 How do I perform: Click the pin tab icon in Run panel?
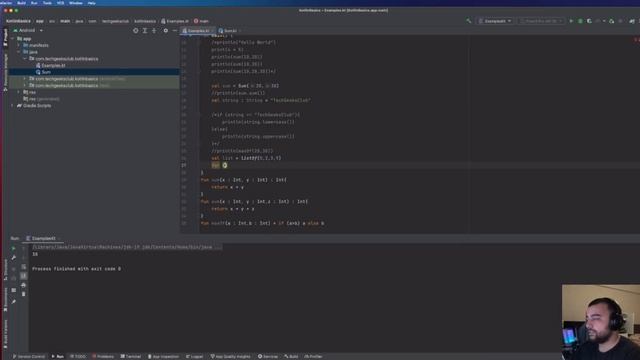(x=13, y=302)
